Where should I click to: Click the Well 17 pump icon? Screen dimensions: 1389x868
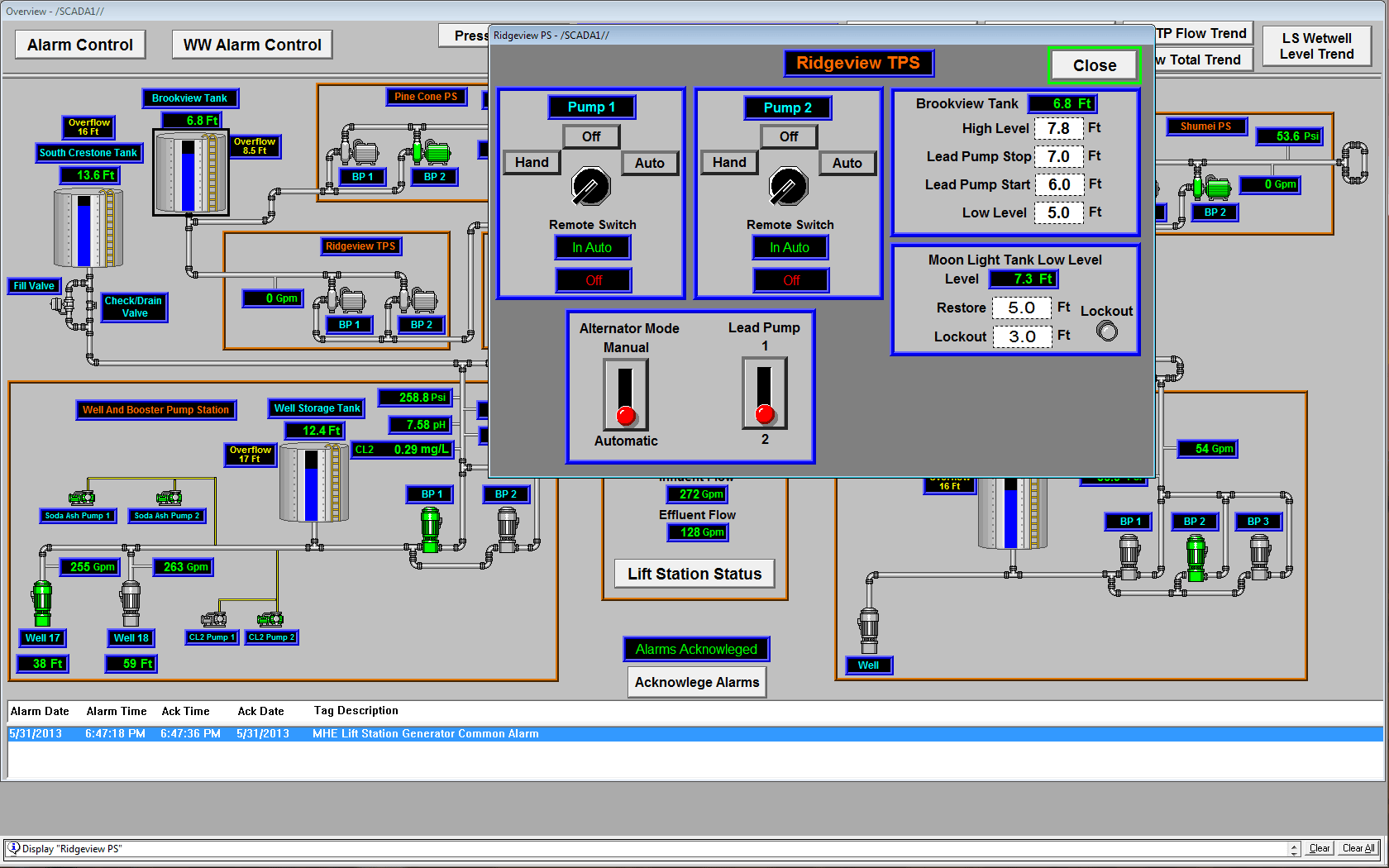click(x=42, y=602)
